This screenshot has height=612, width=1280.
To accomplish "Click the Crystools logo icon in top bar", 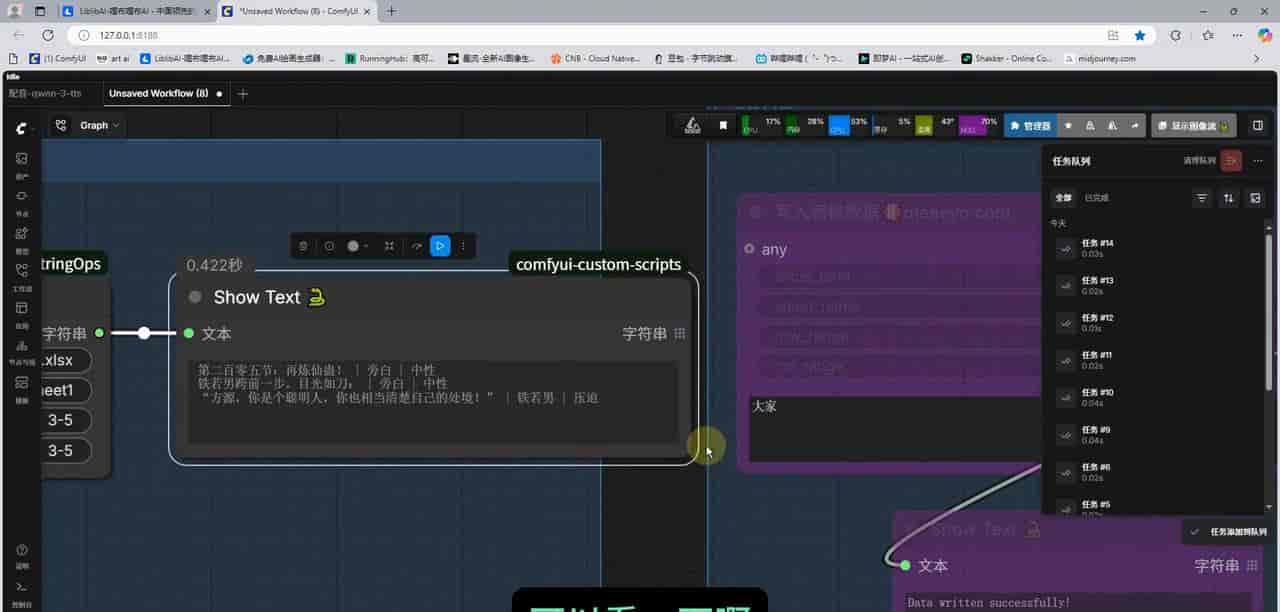I will pyautogui.click(x=692, y=126).
